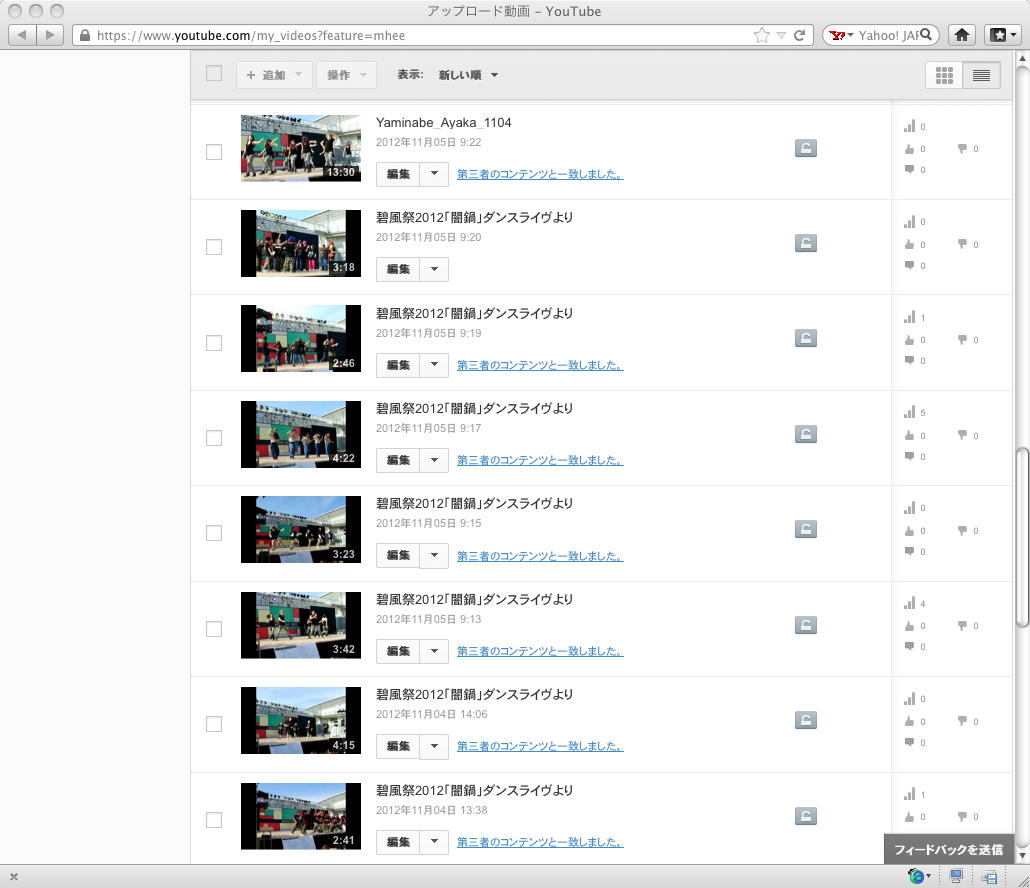Go back with browser back arrow
The image size is (1030, 888).
tap(22, 35)
